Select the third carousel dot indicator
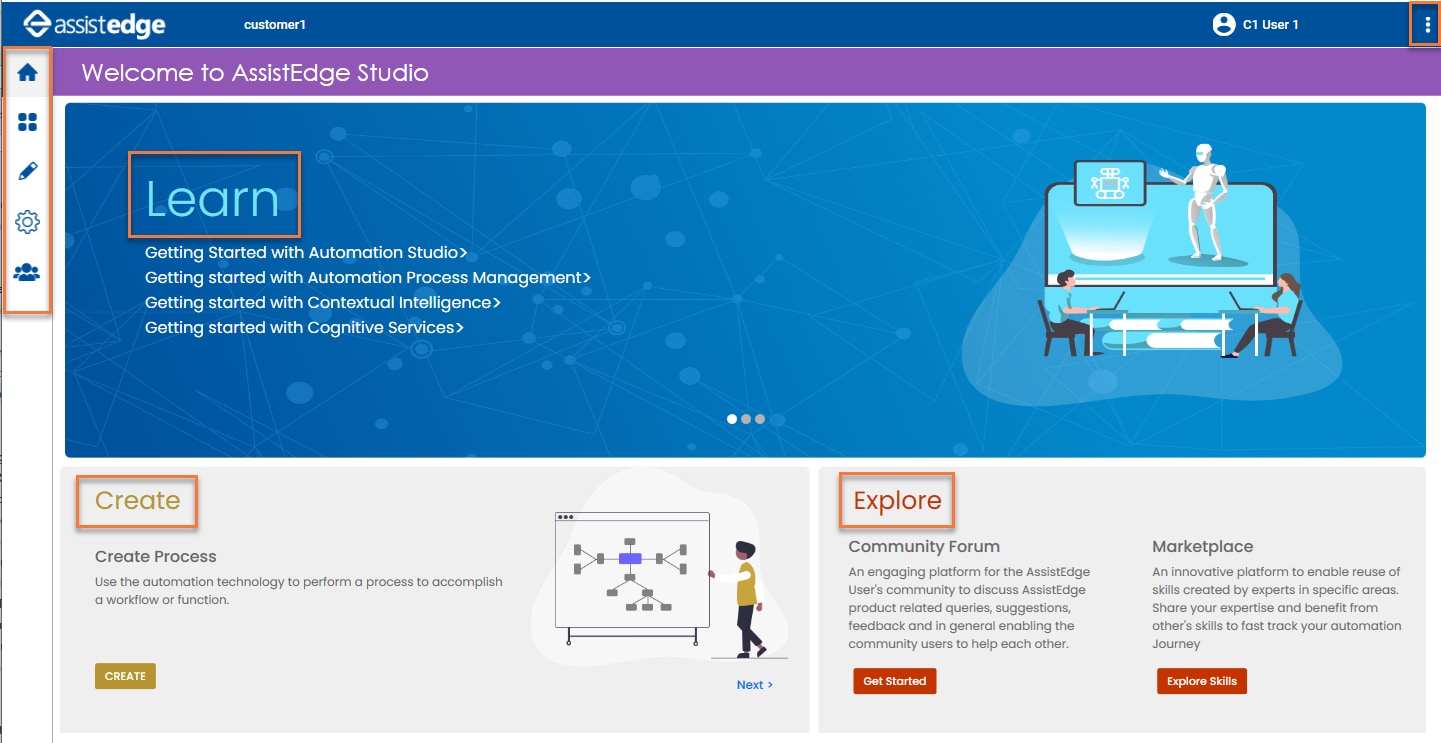 760,419
